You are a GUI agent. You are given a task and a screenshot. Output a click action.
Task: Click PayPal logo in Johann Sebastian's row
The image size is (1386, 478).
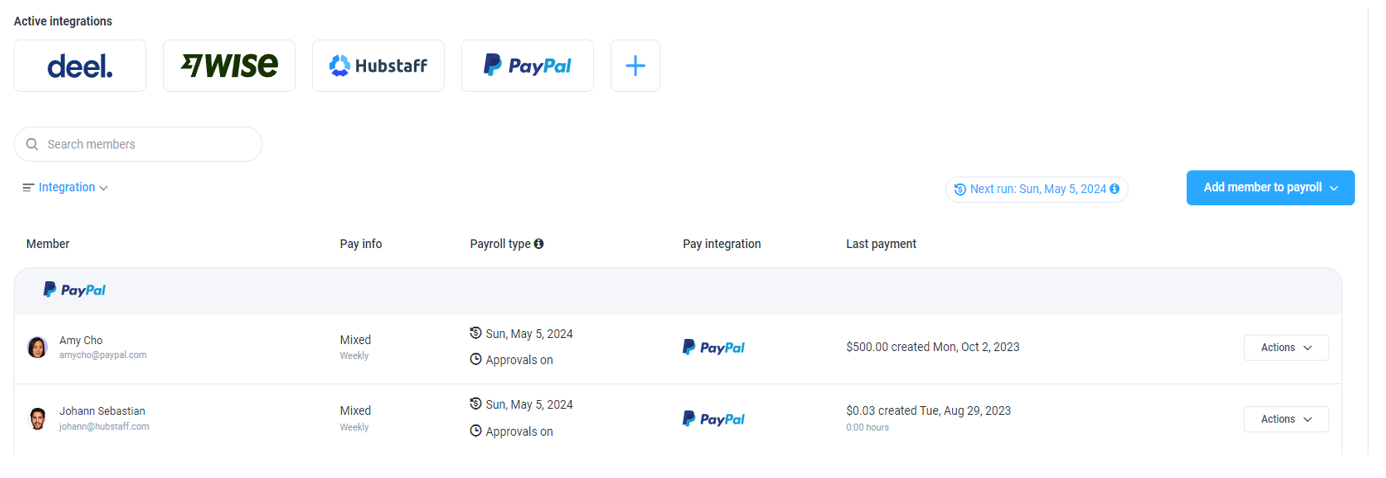pos(713,418)
